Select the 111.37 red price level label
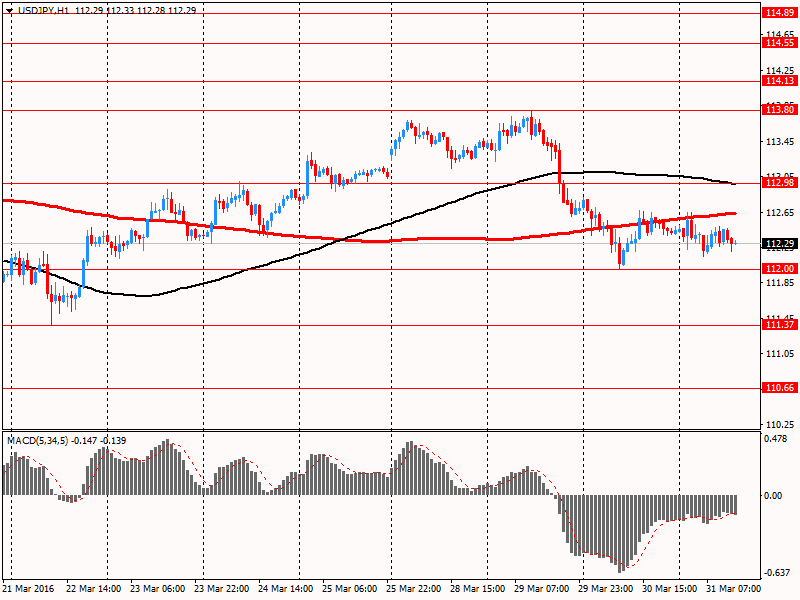The image size is (800, 600). click(x=780, y=324)
